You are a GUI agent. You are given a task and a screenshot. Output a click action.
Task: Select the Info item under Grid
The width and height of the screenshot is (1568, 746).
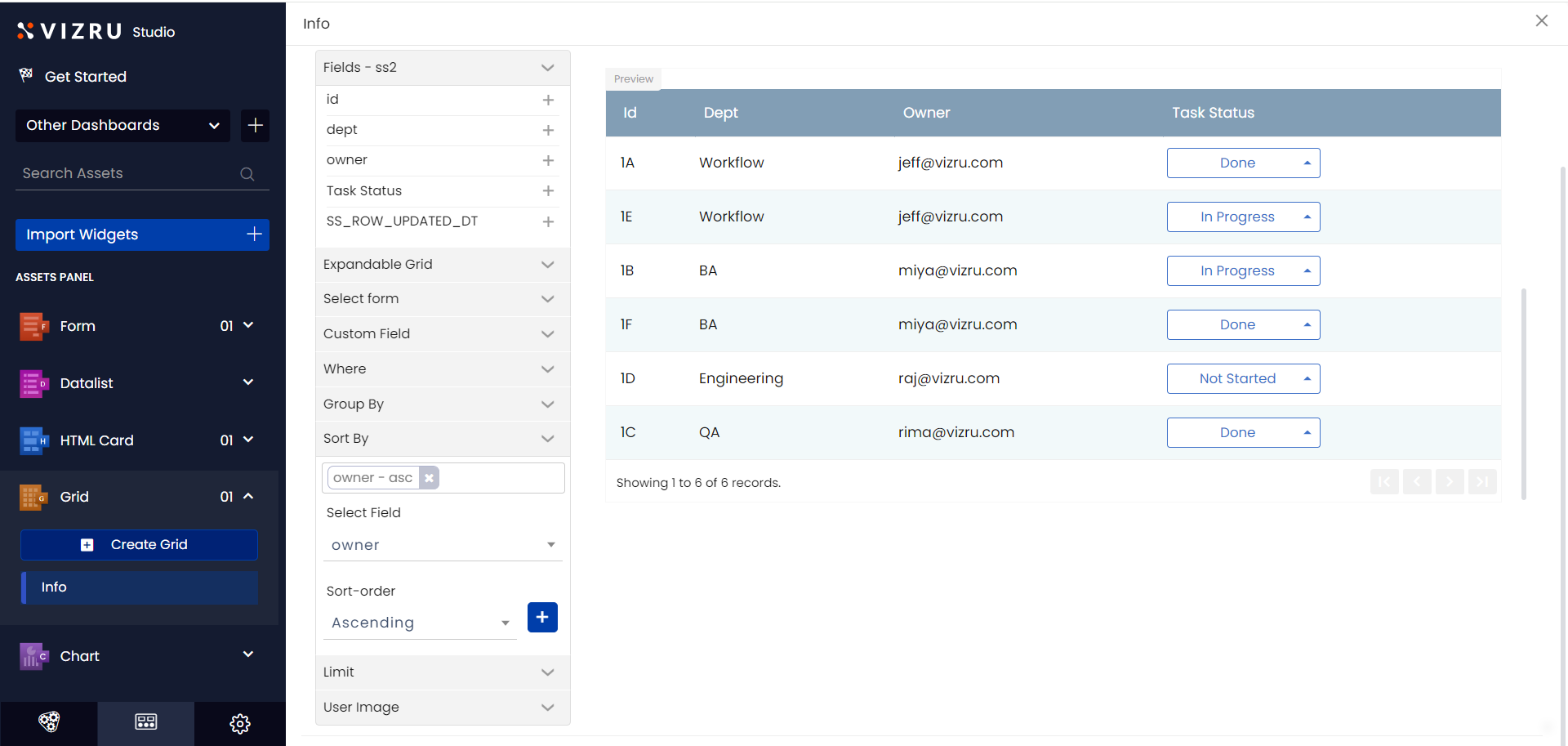coord(140,587)
